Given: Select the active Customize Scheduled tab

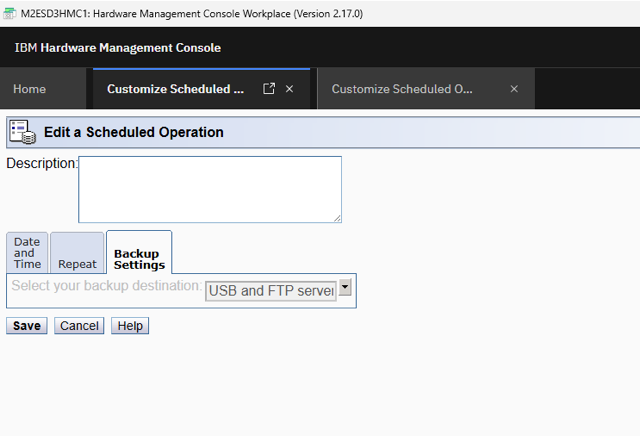Looking at the screenshot, I should pos(176,89).
